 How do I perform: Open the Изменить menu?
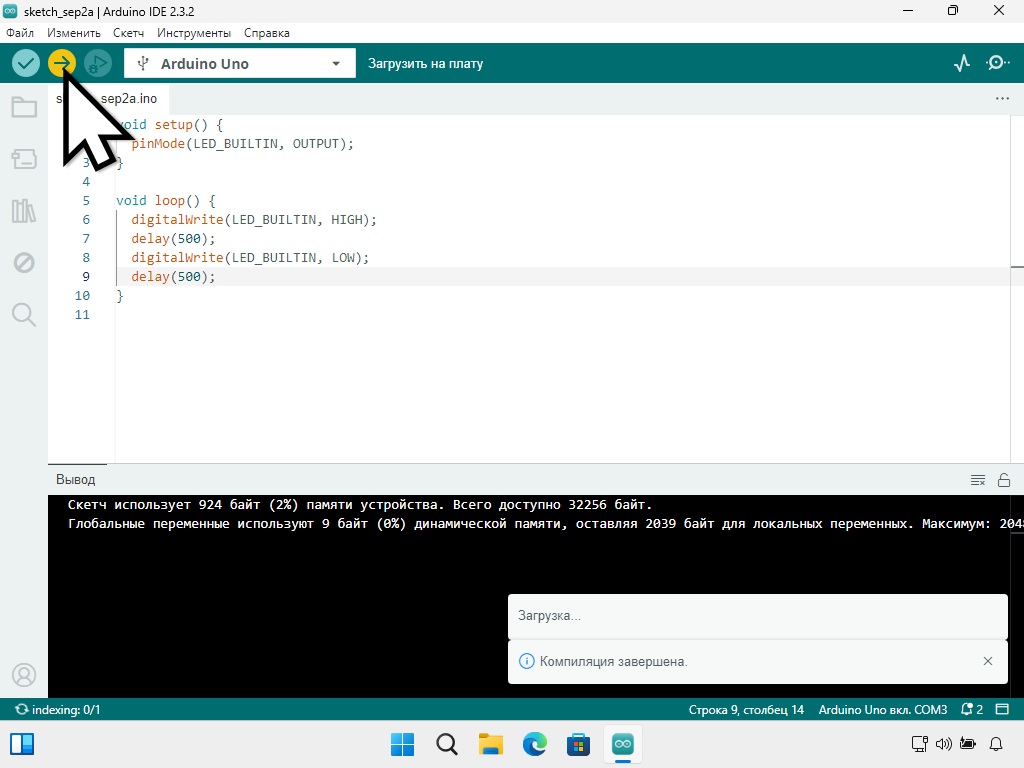(x=74, y=33)
